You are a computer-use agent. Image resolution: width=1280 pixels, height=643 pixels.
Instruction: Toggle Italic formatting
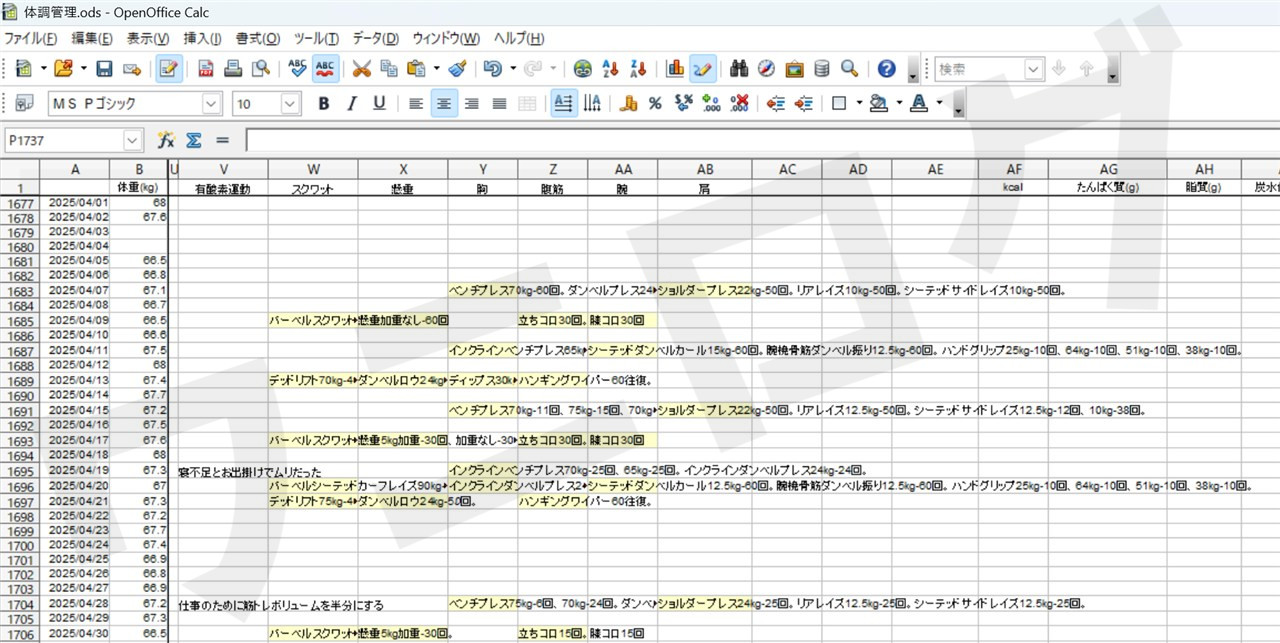point(351,103)
